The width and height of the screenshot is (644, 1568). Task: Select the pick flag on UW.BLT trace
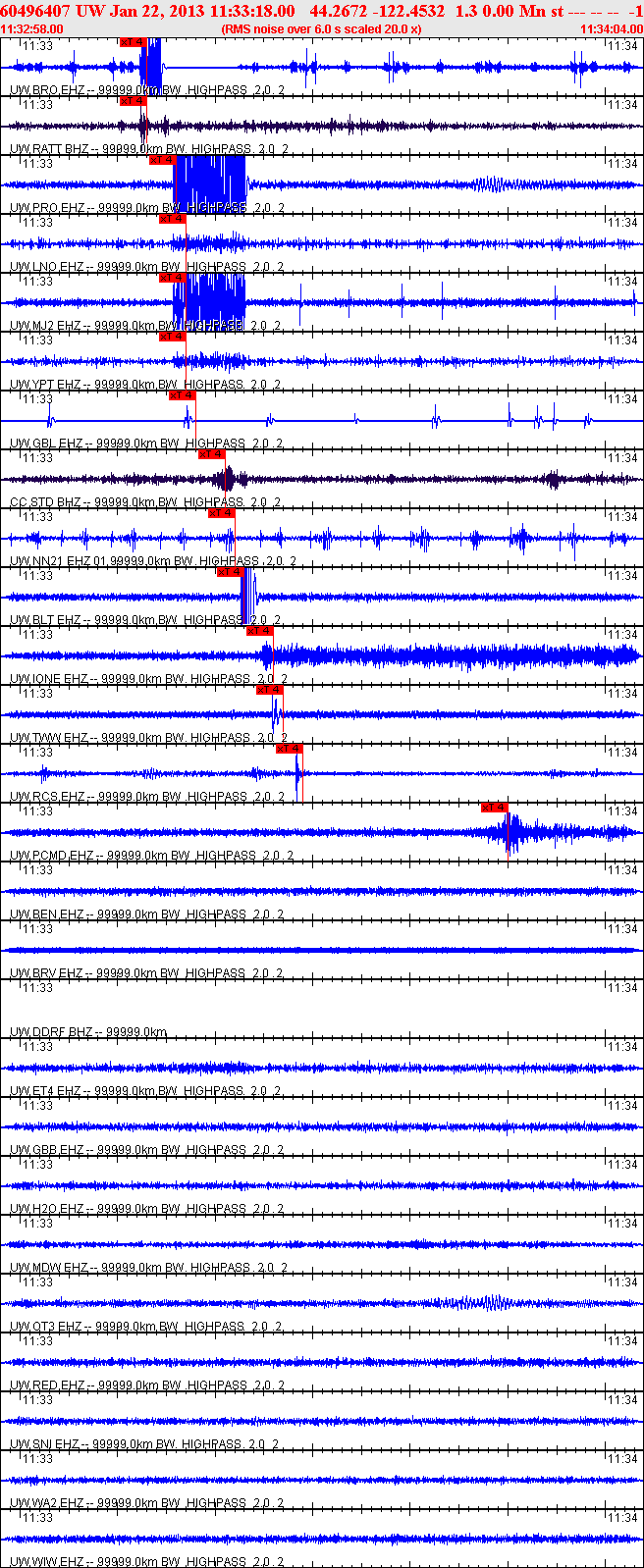point(231,572)
